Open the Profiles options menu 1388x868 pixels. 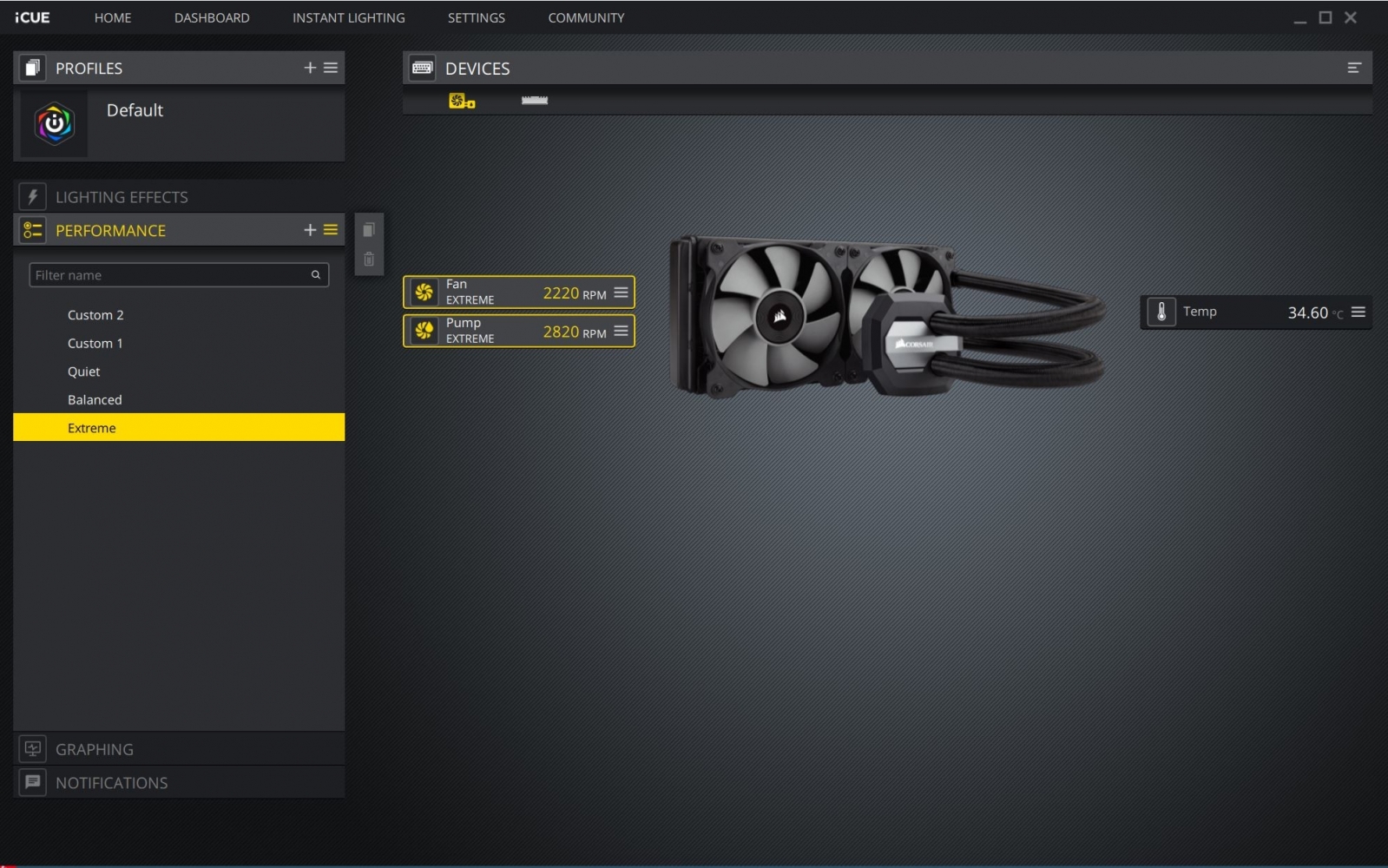[x=331, y=68]
